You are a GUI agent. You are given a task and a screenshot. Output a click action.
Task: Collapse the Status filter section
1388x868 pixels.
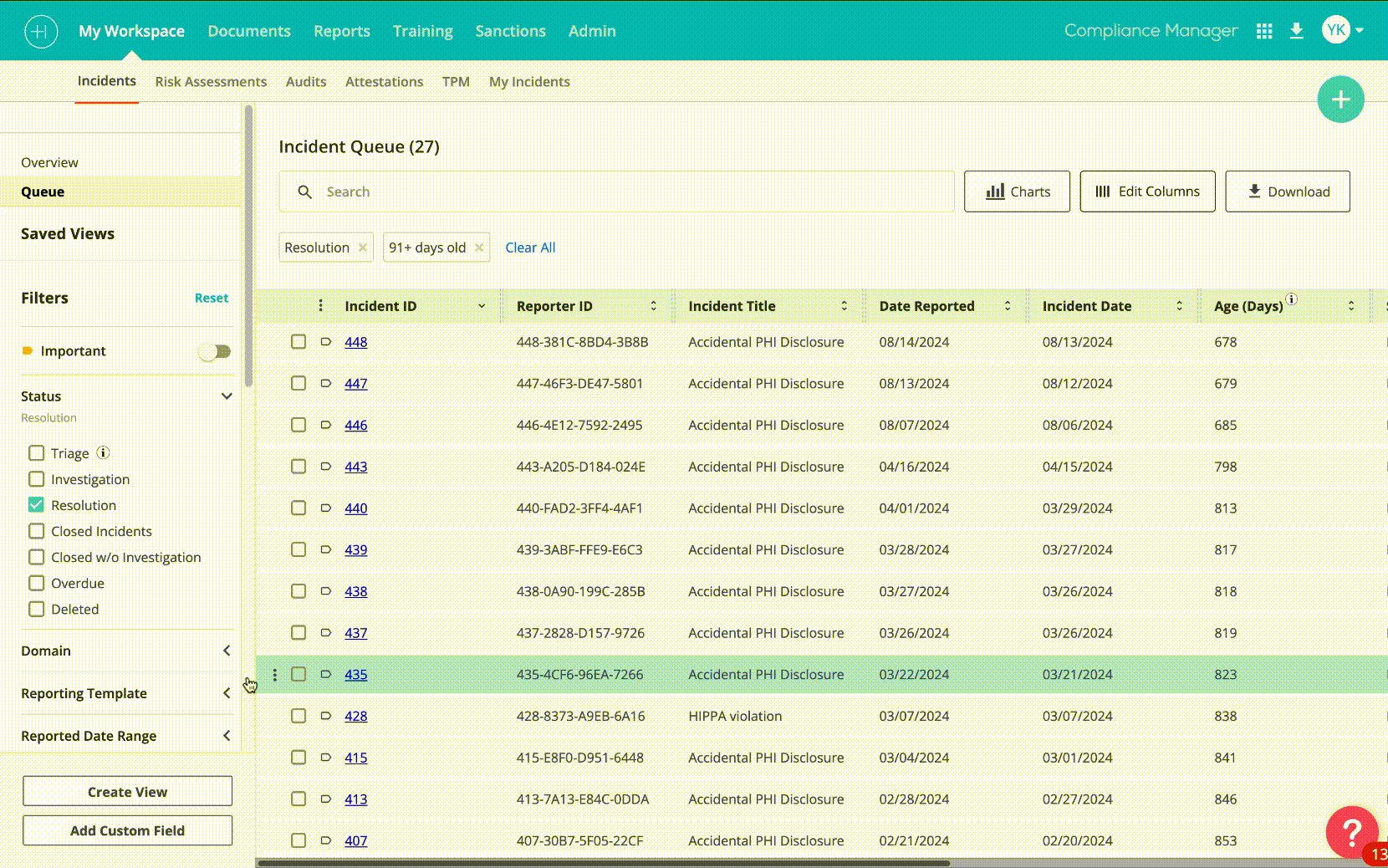pyautogui.click(x=227, y=396)
